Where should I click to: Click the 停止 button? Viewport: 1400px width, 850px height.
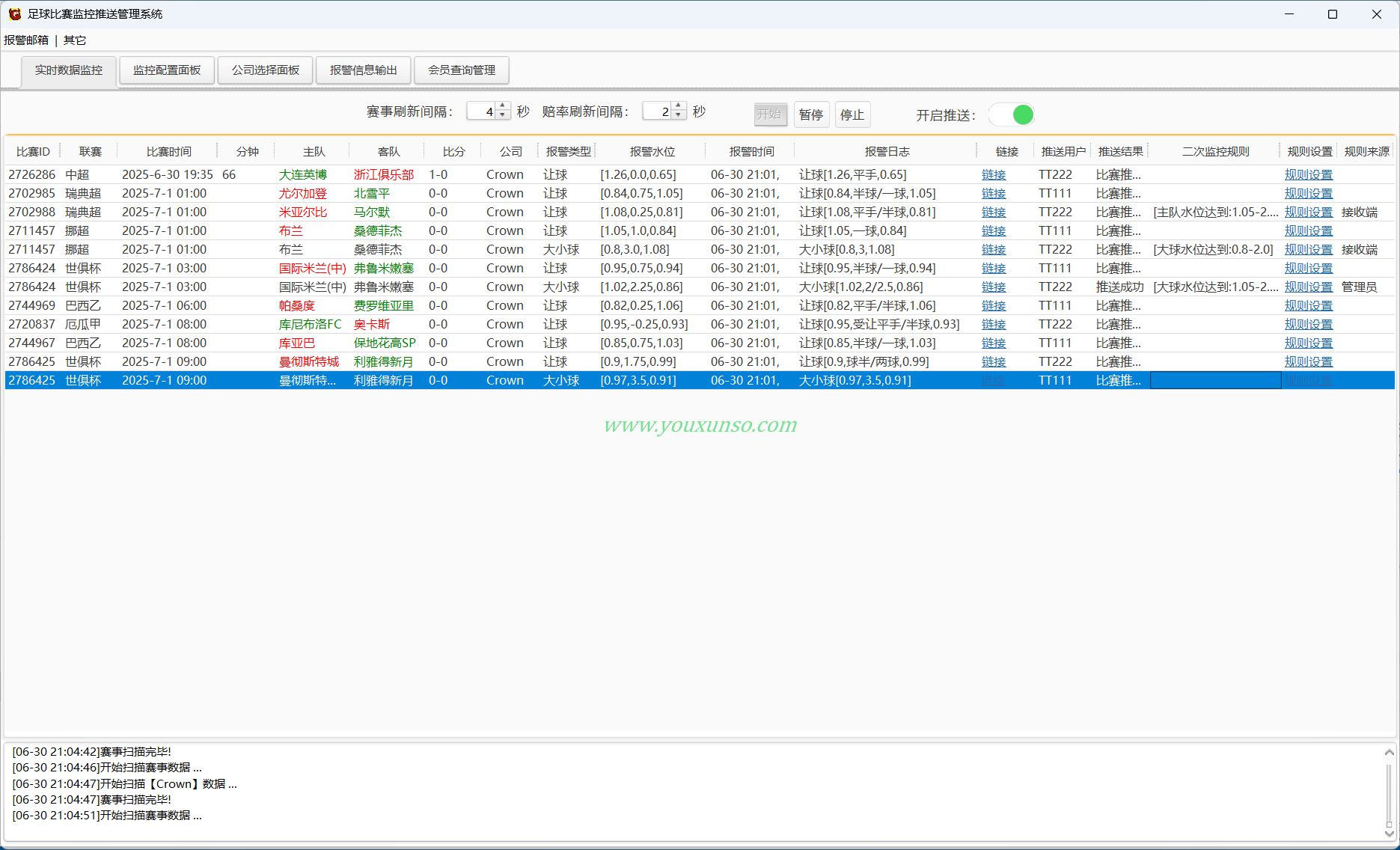pos(852,114)
